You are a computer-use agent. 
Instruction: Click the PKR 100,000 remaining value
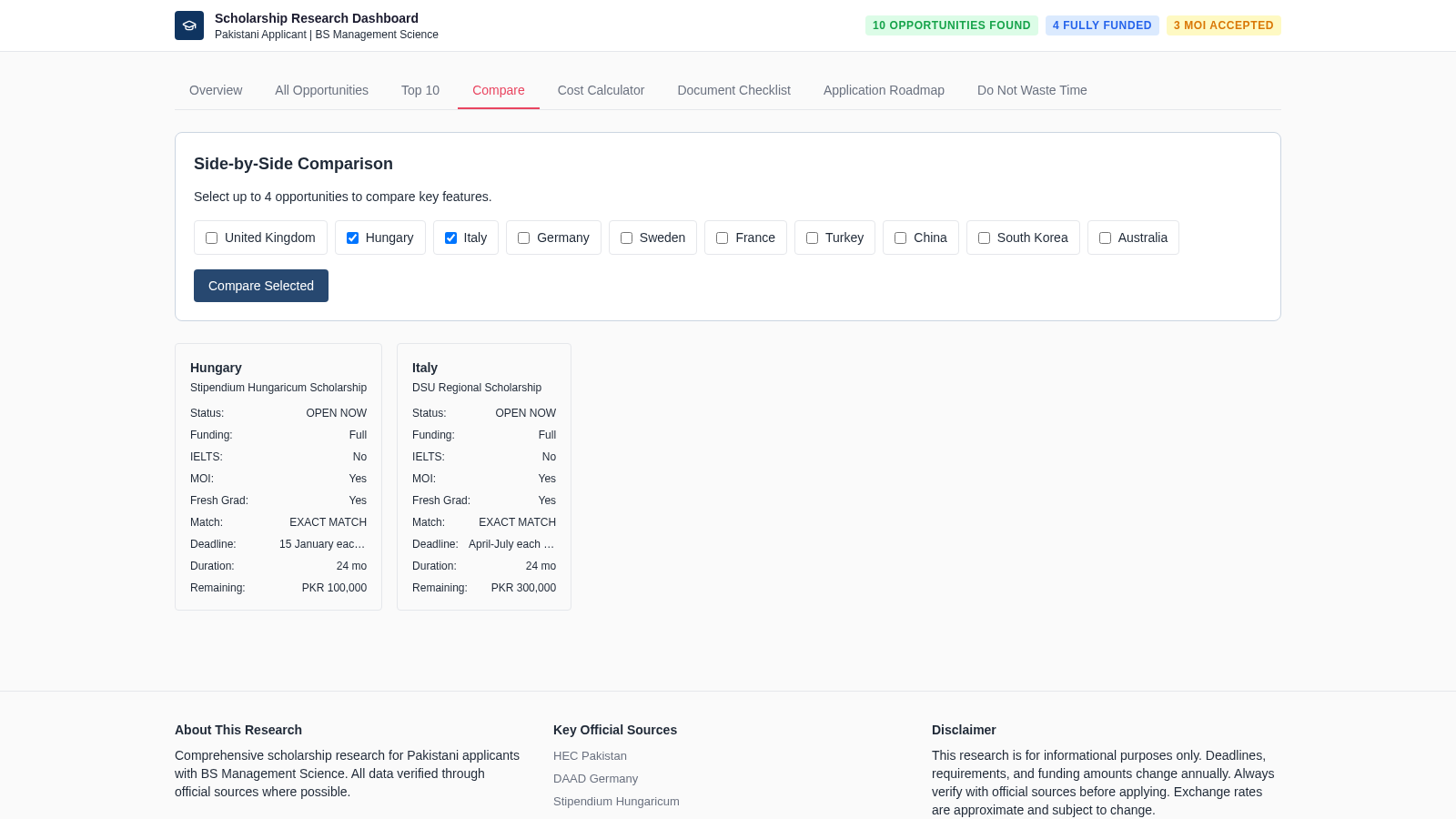(x=334, y=588)
